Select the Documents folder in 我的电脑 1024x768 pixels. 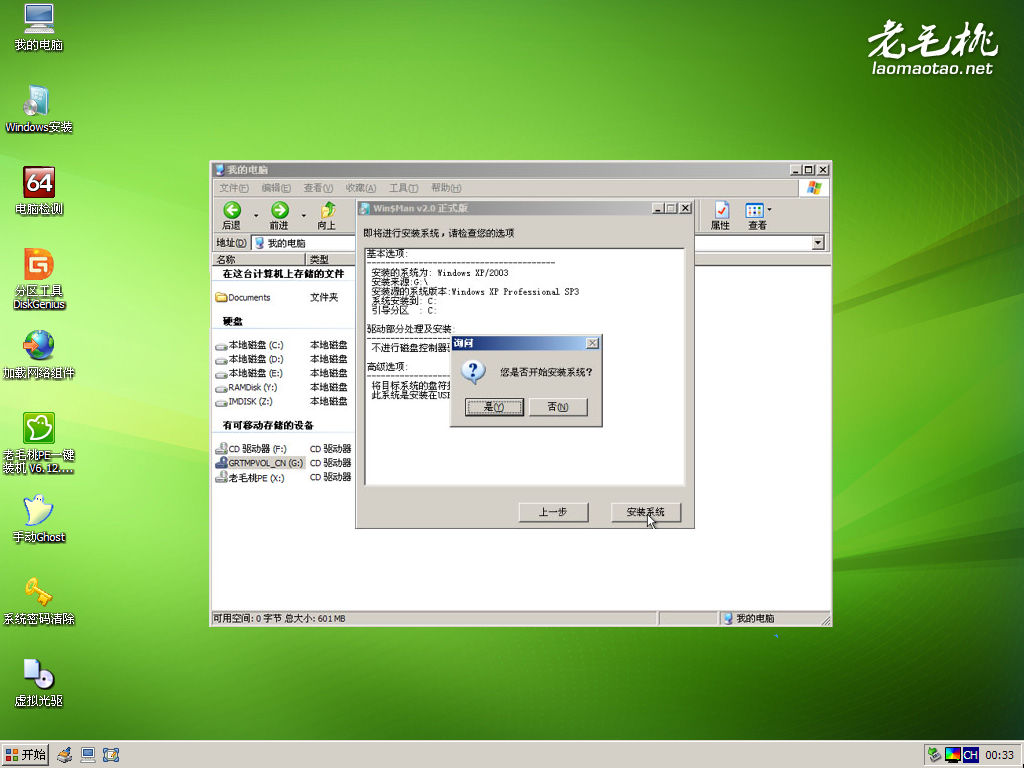243,298
